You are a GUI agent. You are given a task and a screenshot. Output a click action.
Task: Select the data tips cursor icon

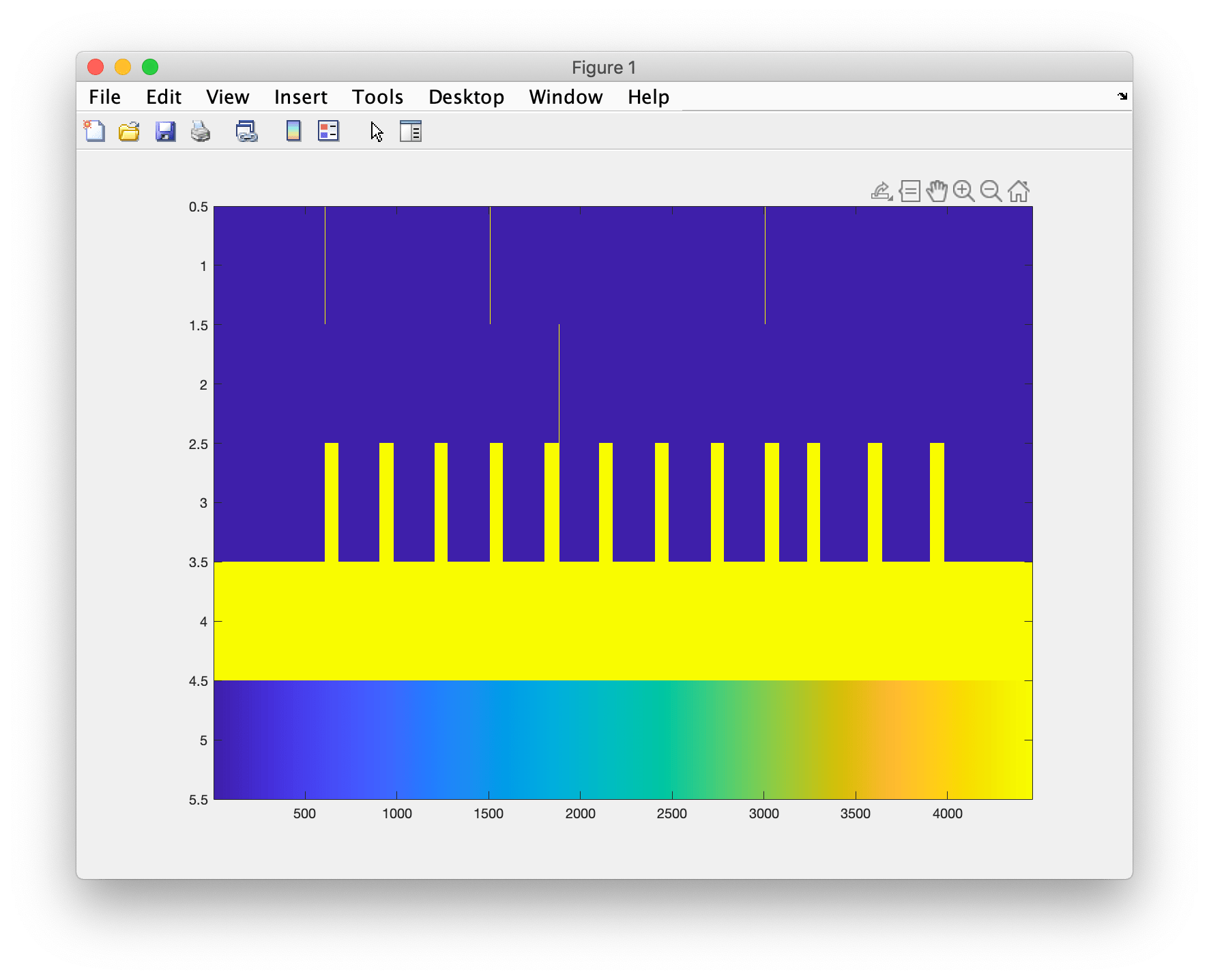(909, 192)
